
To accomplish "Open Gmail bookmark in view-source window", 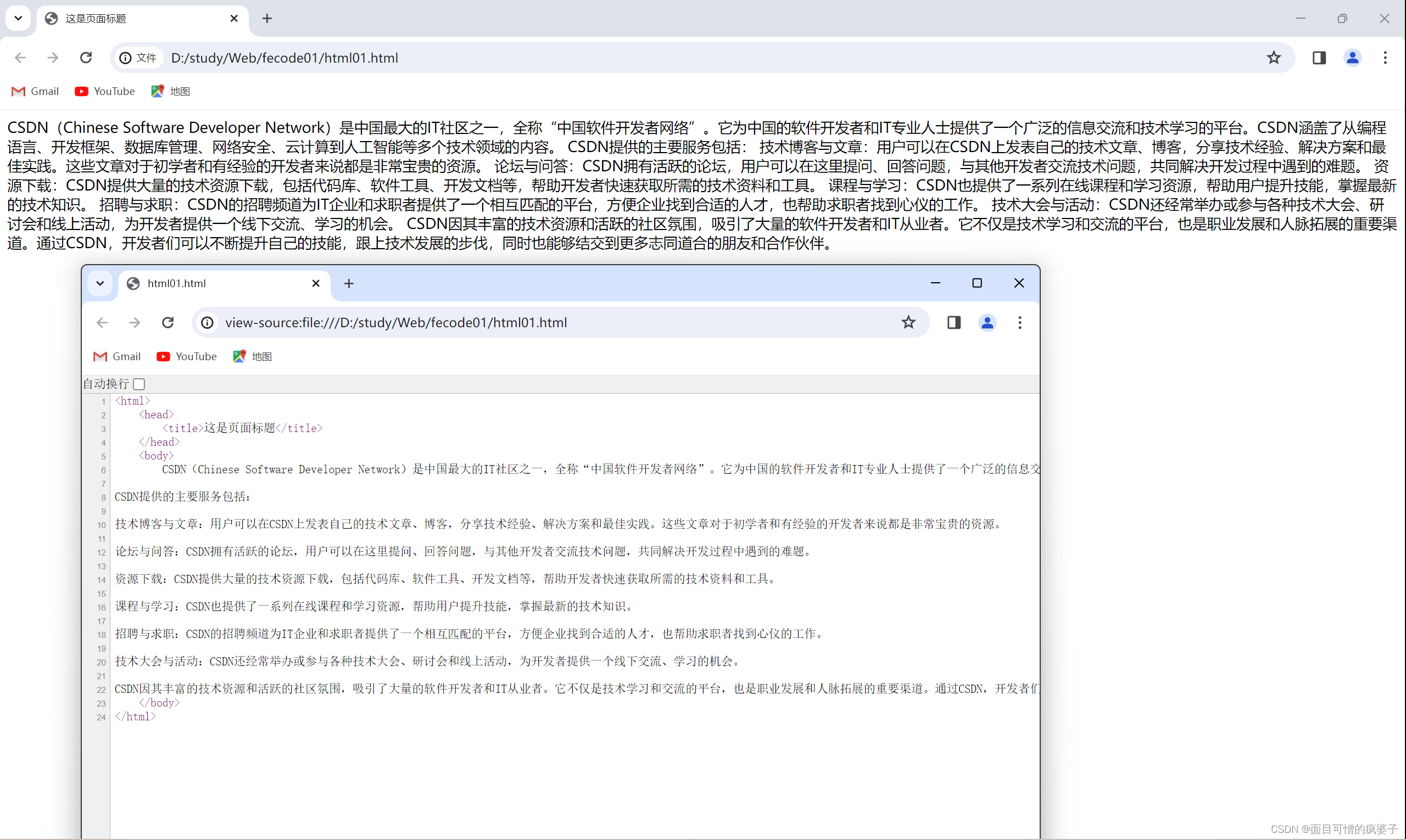I will (116, 356).
